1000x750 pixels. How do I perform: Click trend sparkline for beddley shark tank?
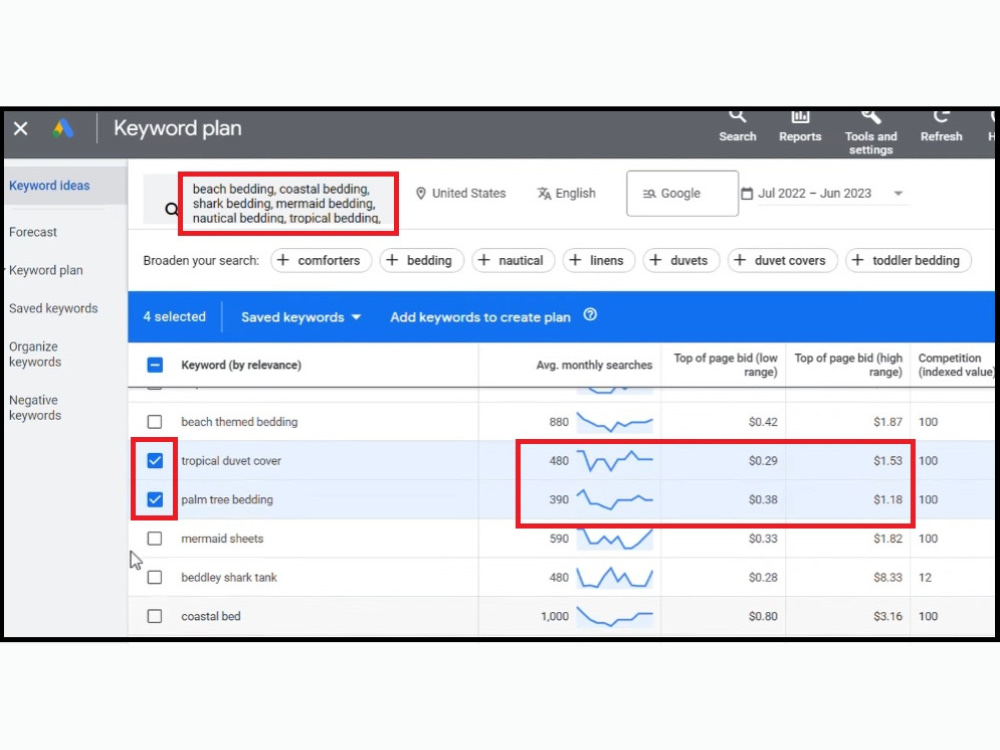615,577
